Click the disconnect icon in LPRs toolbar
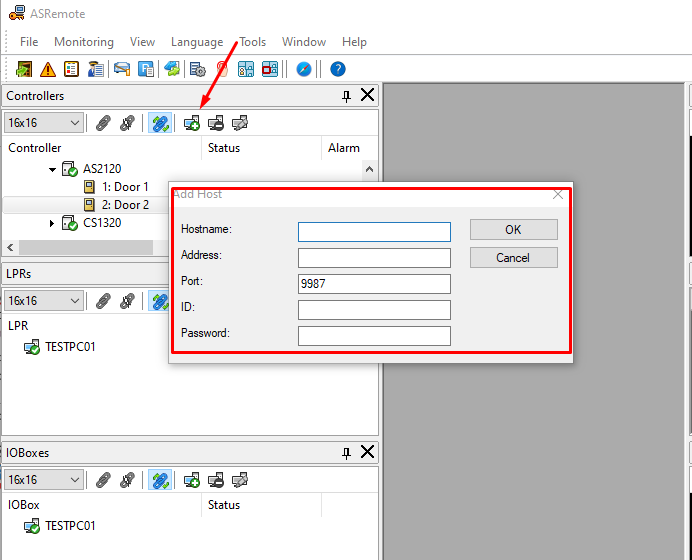Screen dimensions: 692x560 click(127, 301)
